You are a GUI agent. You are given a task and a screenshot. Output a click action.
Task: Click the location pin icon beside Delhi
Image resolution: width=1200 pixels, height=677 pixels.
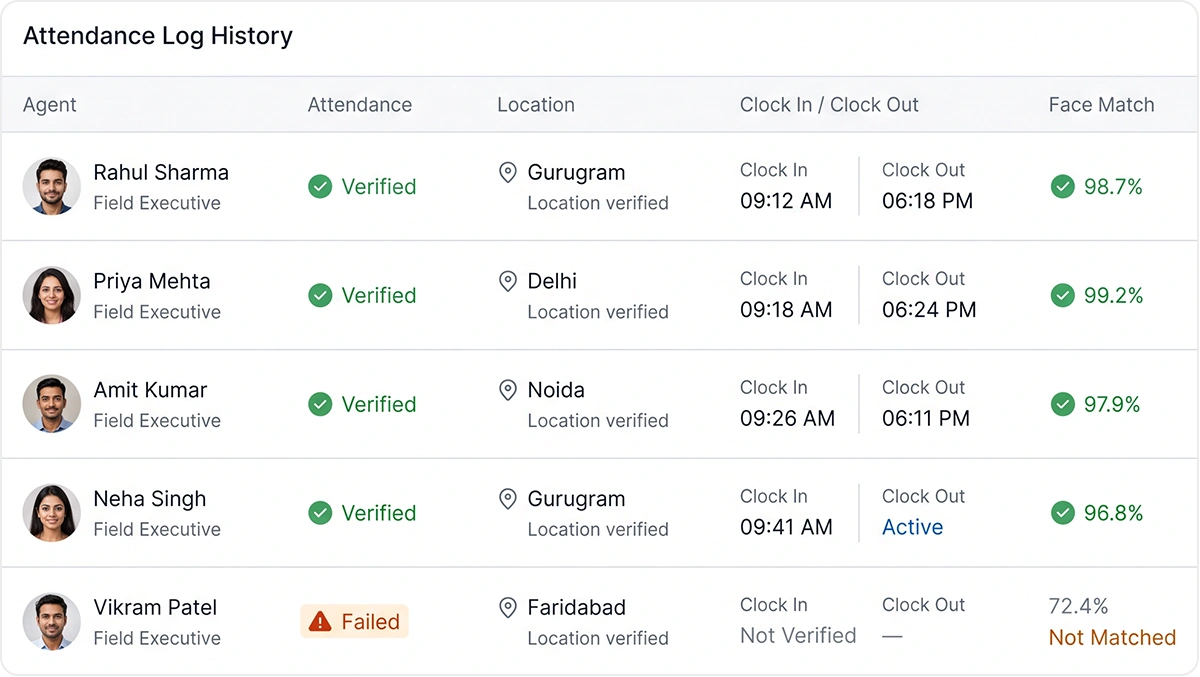pyautogui.click(x=508, y=281)
